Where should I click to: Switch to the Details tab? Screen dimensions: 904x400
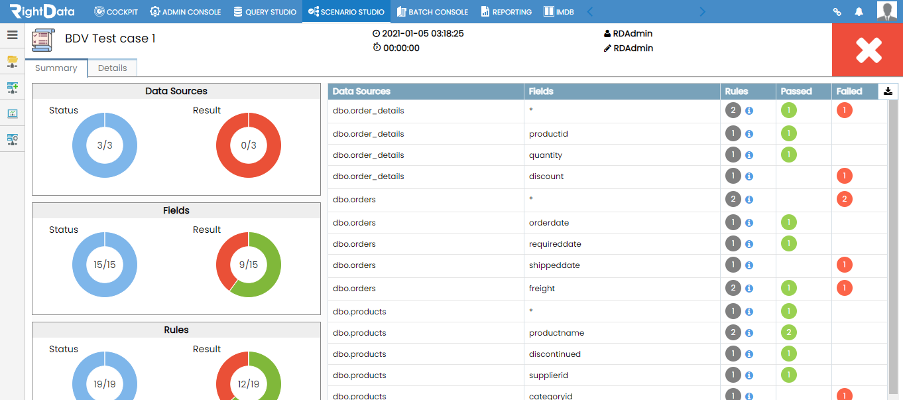(112, 68)
